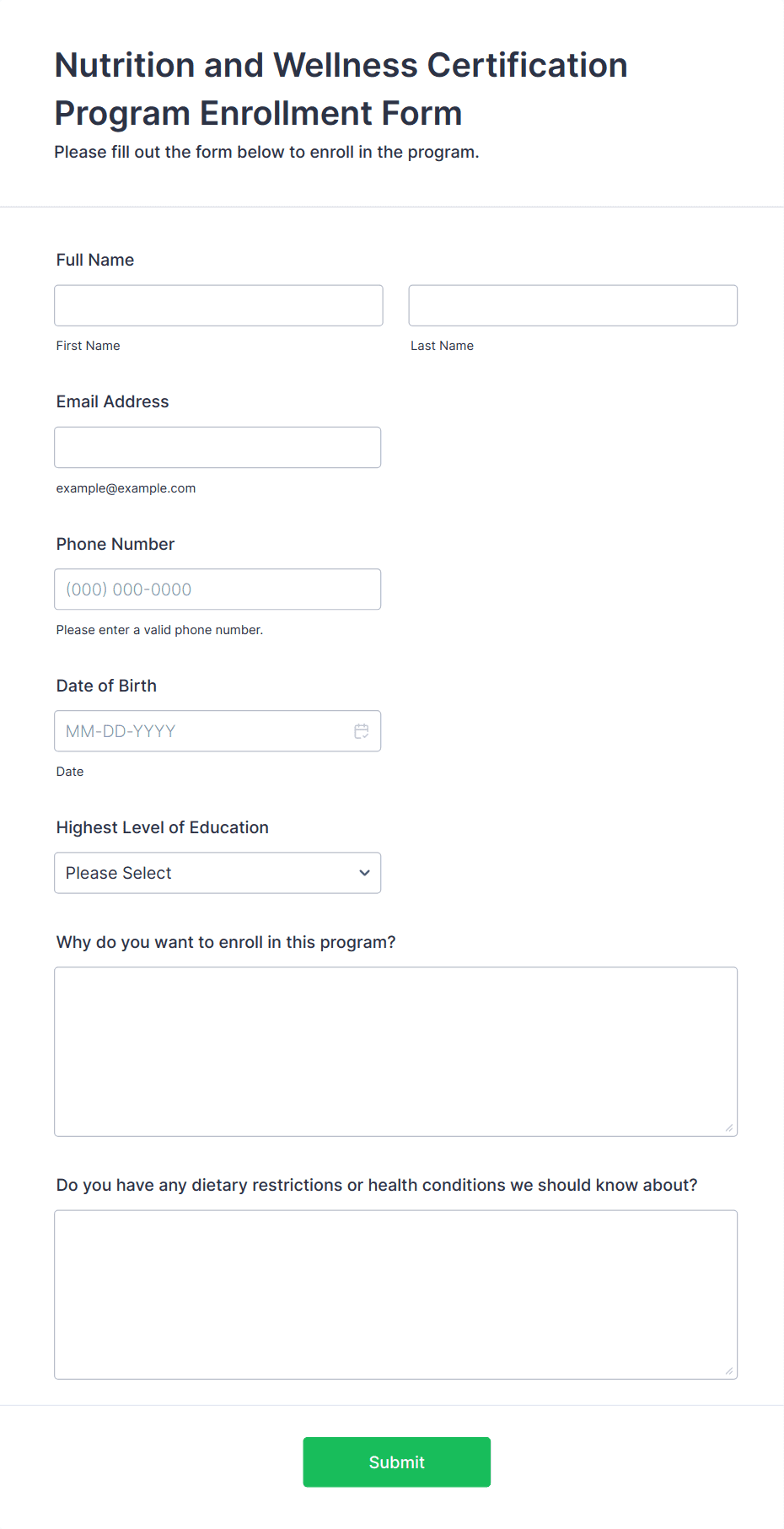This screenshot has width=784, height=1529.
Task: Click the Highest Level of Education label
Action: [163, 827]
